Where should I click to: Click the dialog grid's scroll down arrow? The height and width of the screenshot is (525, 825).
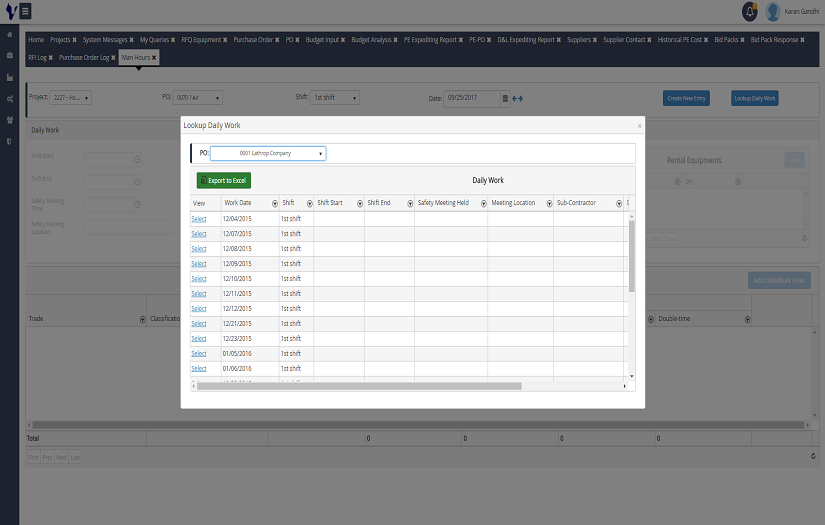(x=631, y=377)
